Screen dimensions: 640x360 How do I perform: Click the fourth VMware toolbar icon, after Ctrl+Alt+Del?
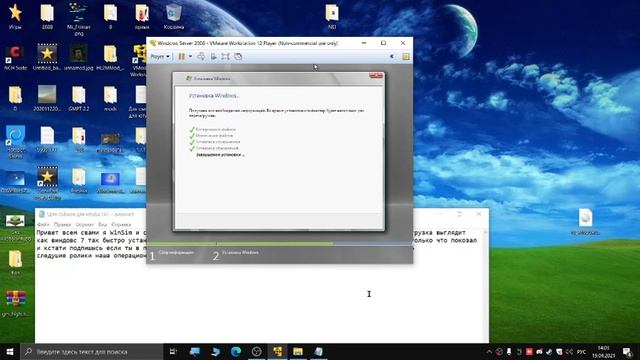click(213, 56)
